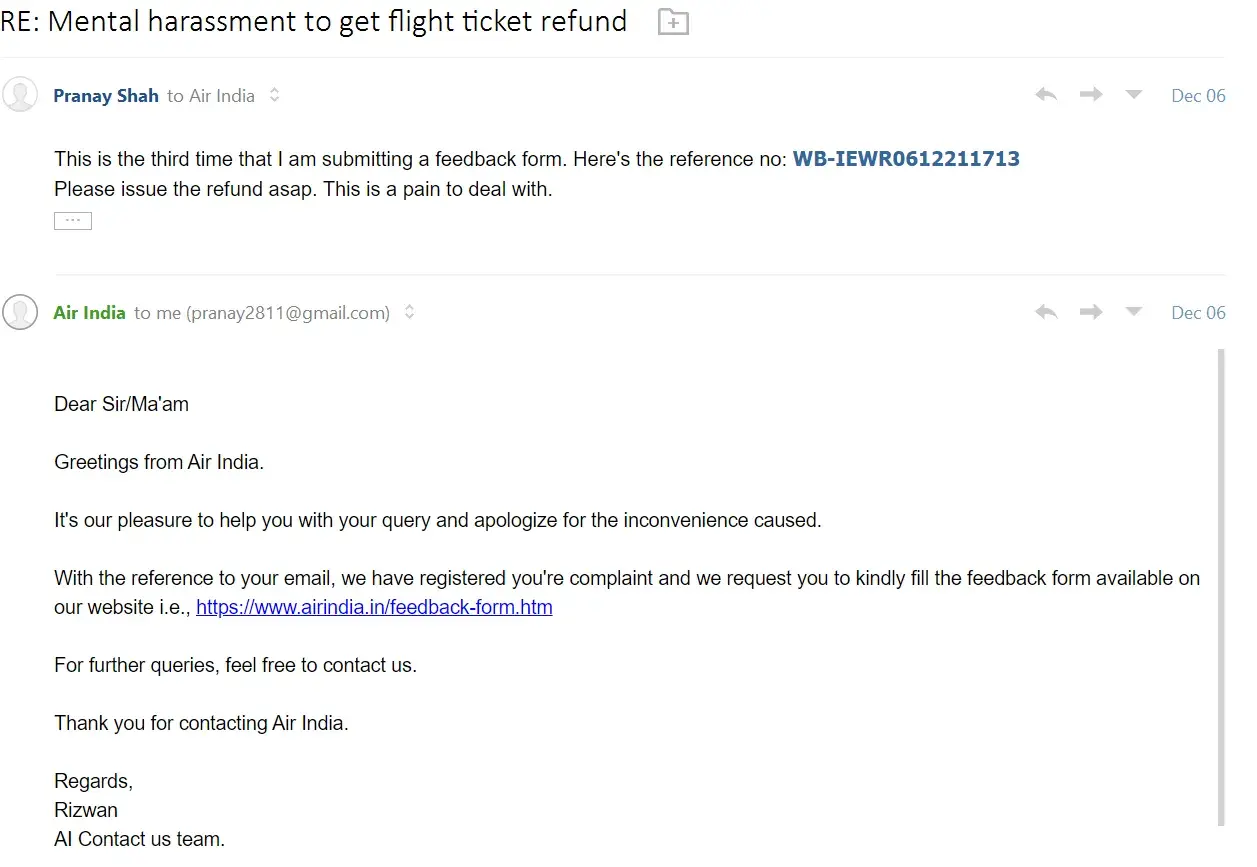Open the airindia.in feedback-form link
This screenshot has width=1257, height=867.
(374, 607)
